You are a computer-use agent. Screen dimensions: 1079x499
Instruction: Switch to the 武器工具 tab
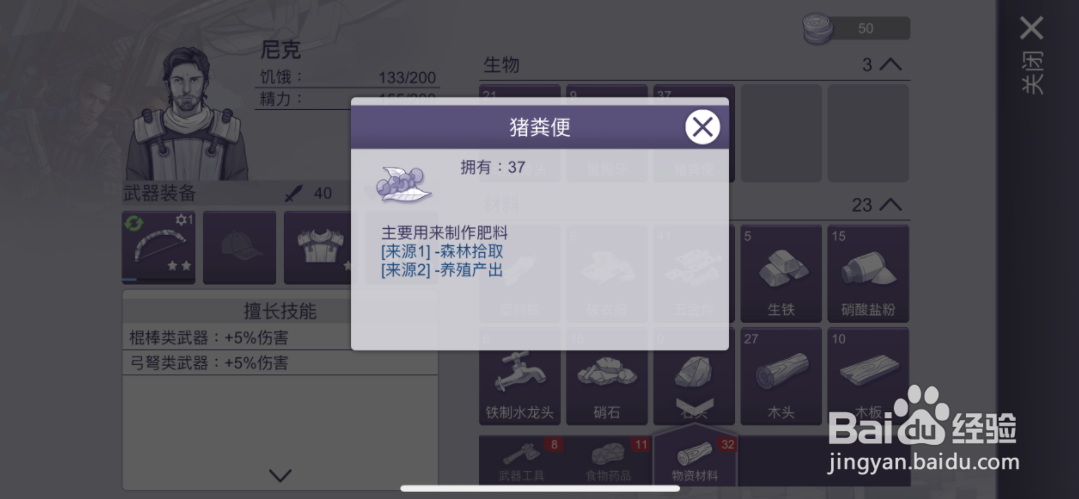[x=522, y=460]
